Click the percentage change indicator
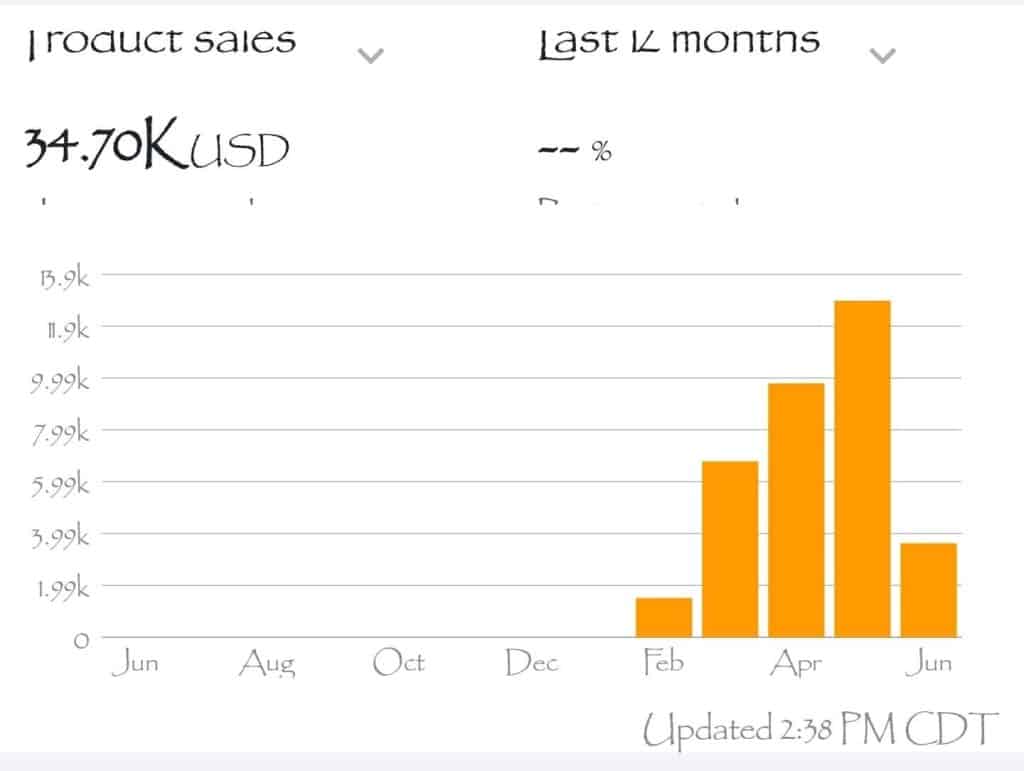The height and width of the screenshot is (771, 1024). click(x=575, y=151)
